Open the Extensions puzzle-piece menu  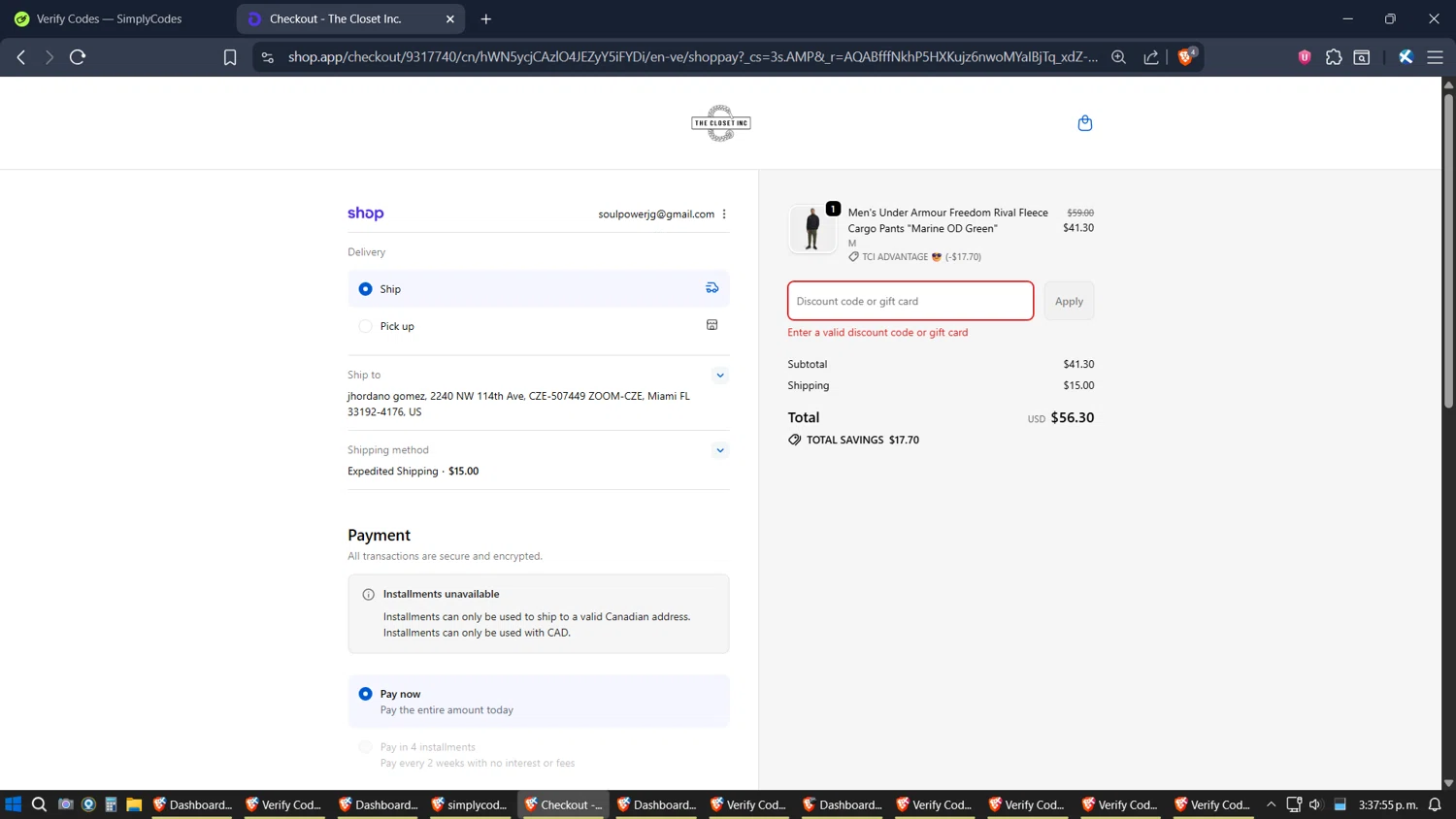pos(1334,57)
